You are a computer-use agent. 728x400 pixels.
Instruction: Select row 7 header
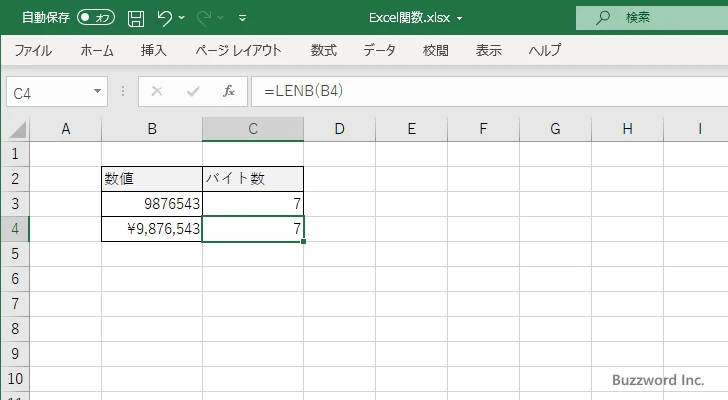coord(15,304)
